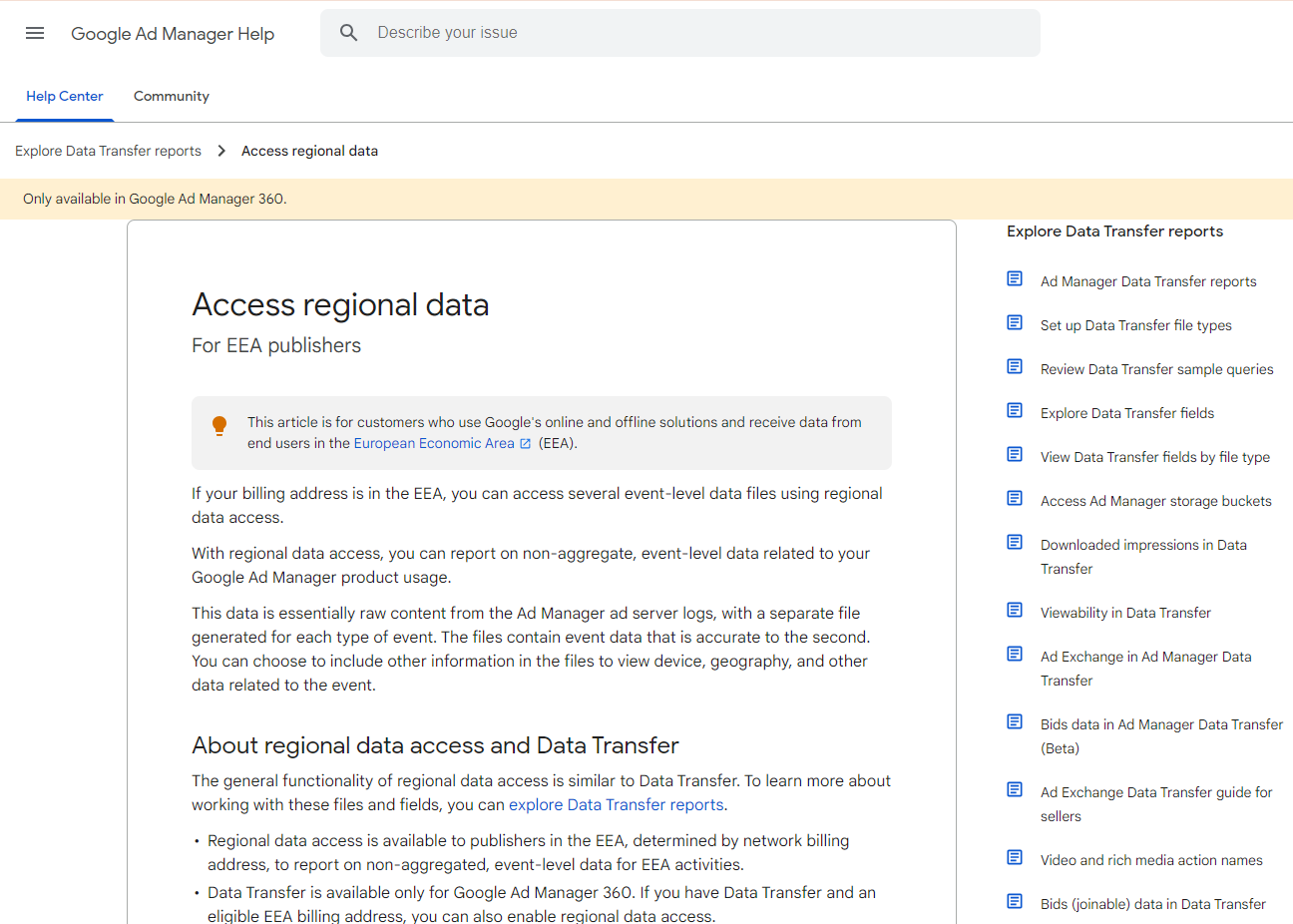This screenshot has width=1293, height=924.
Task: Click article icon for View Data Transfer fields by file type
Action: (1015, 454)
